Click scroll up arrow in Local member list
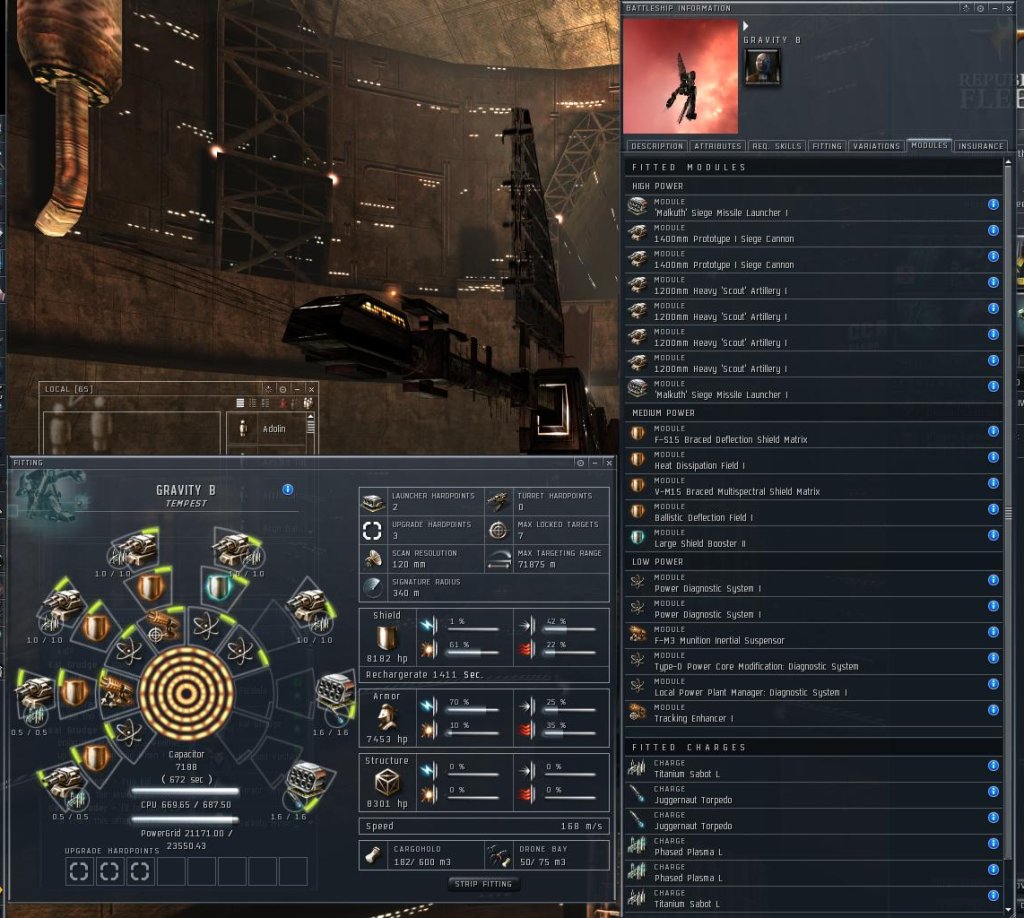This screenshot has width=1024, height=918. [311, 417]
